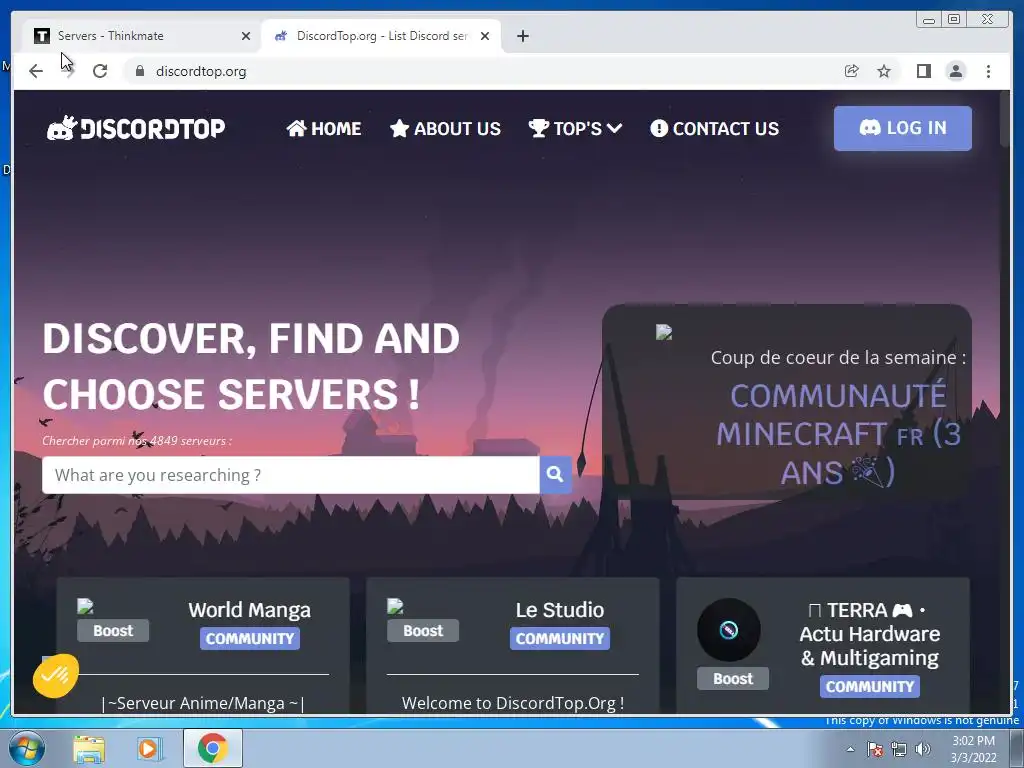Switch to the Servers - Thinkmate tab
The image size is (1024, 768).
(x=140, y=36)
